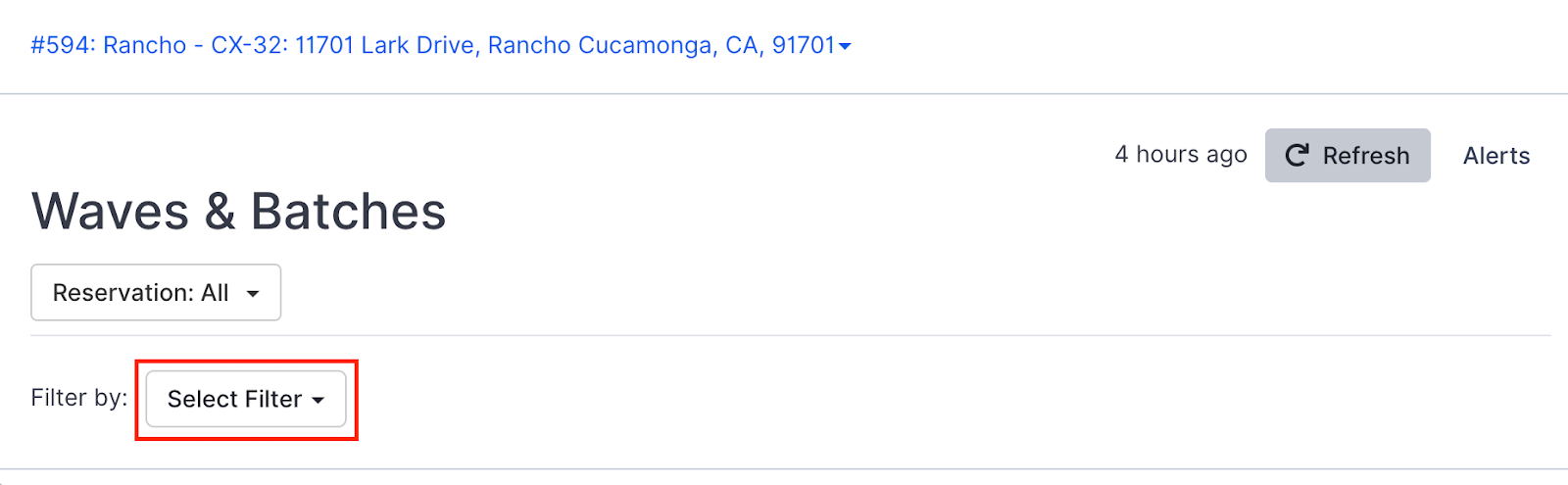1568x485 pixels.
Task: Click the "Filter by:" label
Action: coord(78,398)
